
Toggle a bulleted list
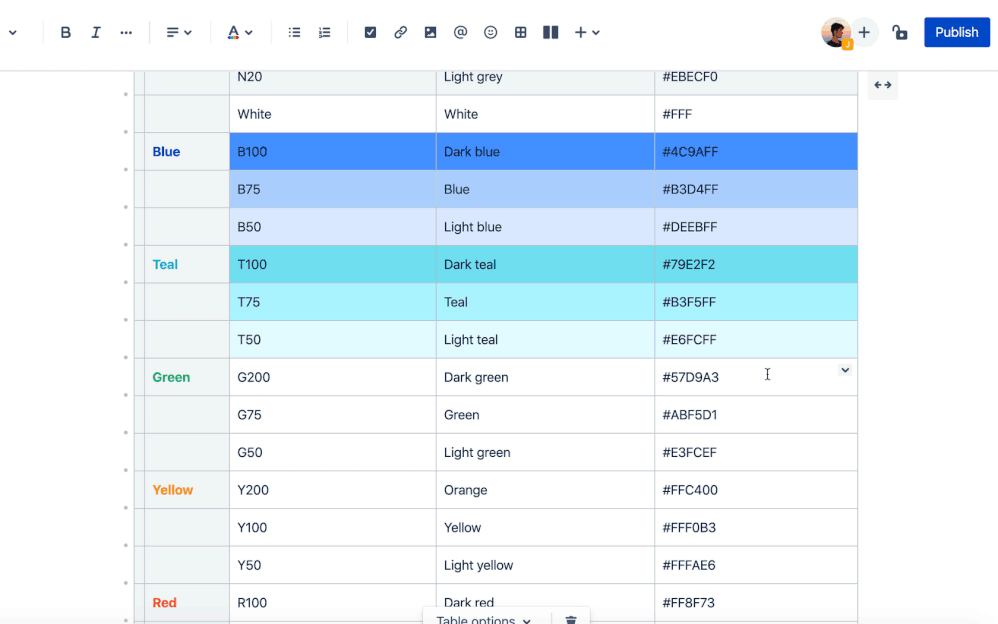coord(294,32)
